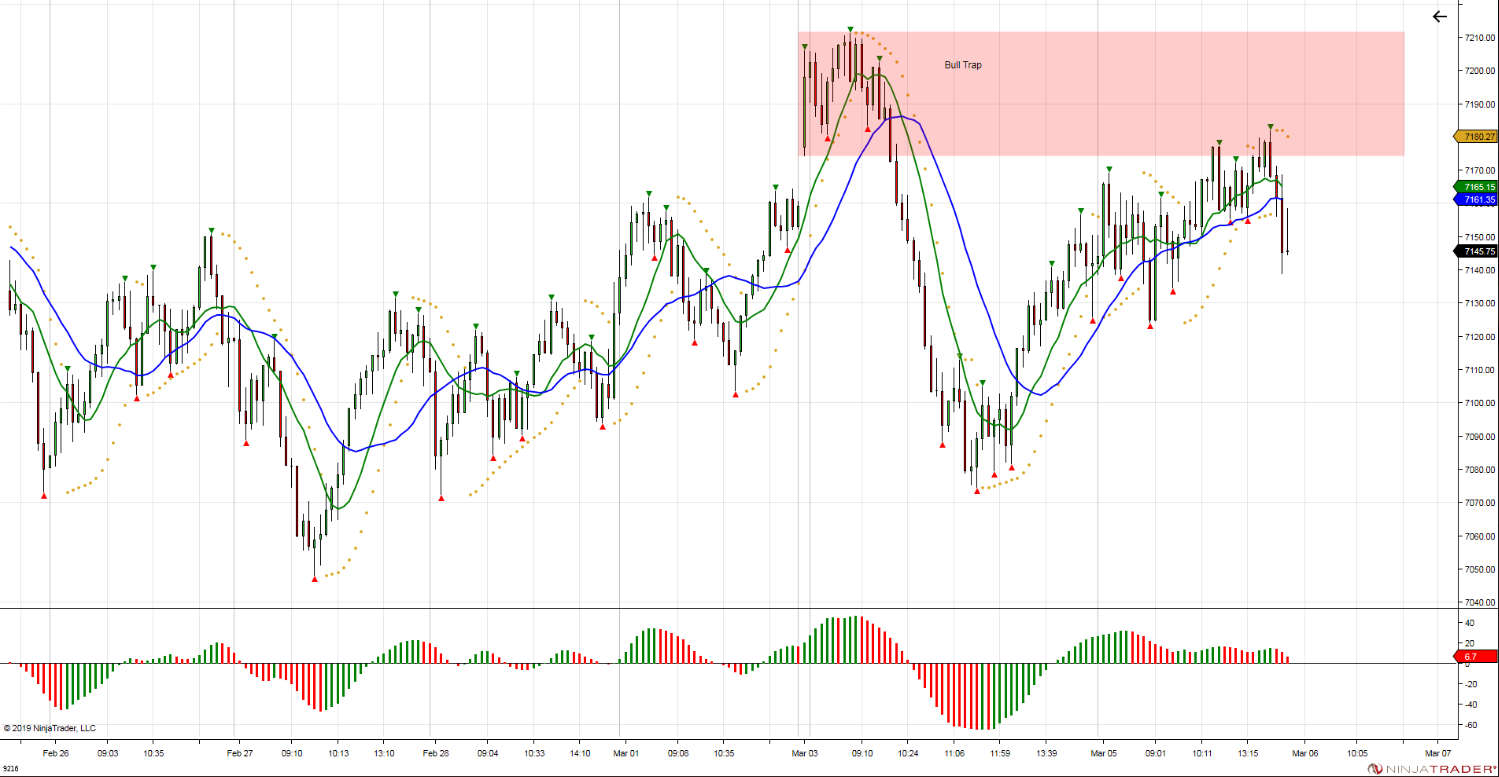Select the green 7165.15 price marker

tap(1476, 187)
